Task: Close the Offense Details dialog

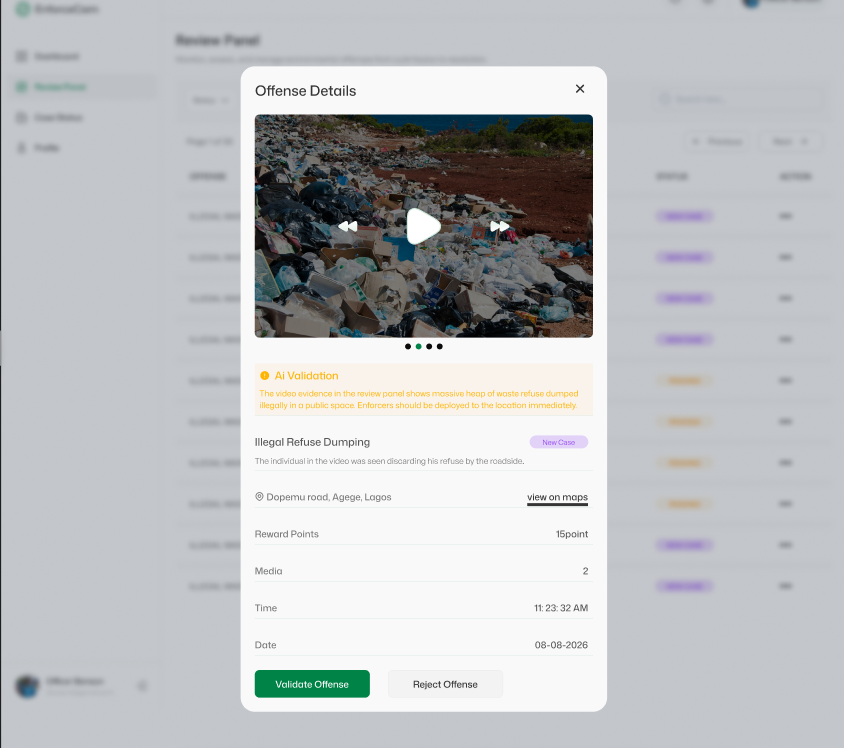Action: coord(580,89)
